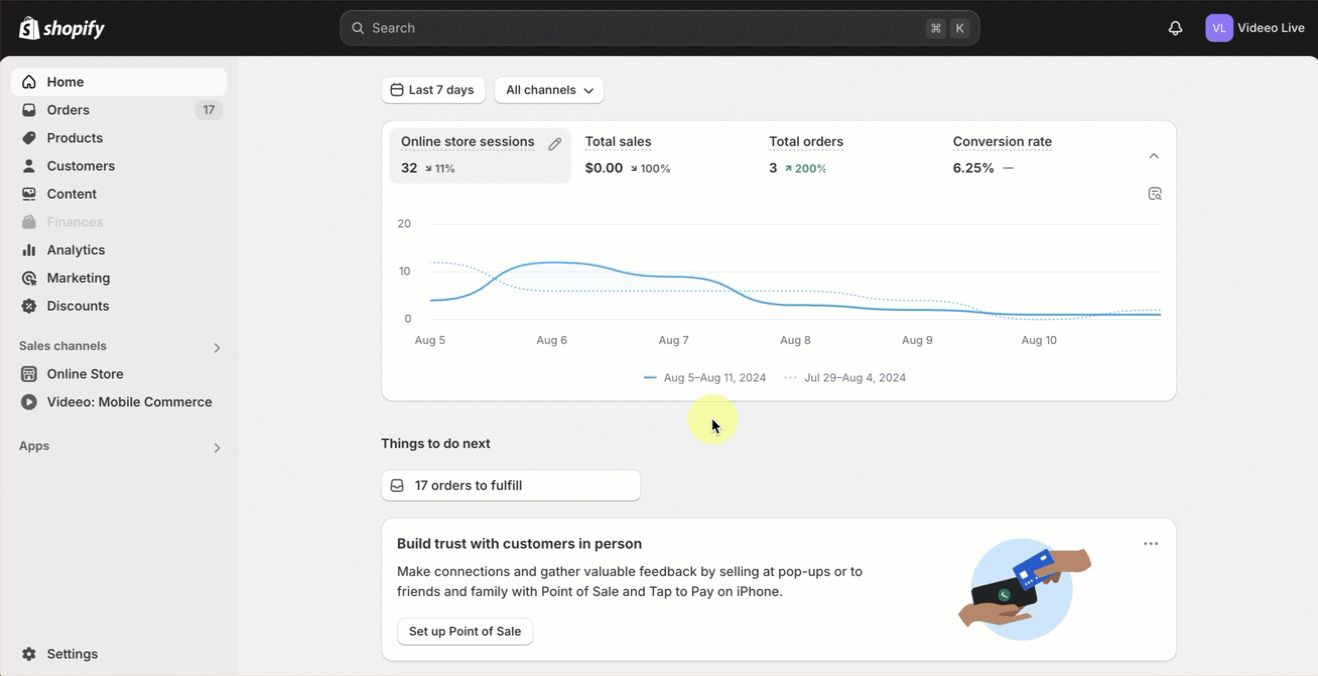Screen dimensions: 1318x676
Task: Go to Orders in sidebar
Action: click(x=68, y=110)
